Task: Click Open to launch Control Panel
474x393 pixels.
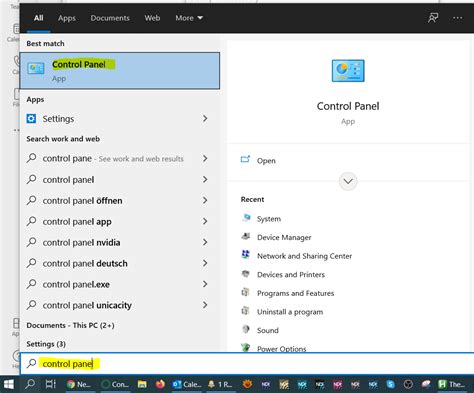Action: coord(266,161)
